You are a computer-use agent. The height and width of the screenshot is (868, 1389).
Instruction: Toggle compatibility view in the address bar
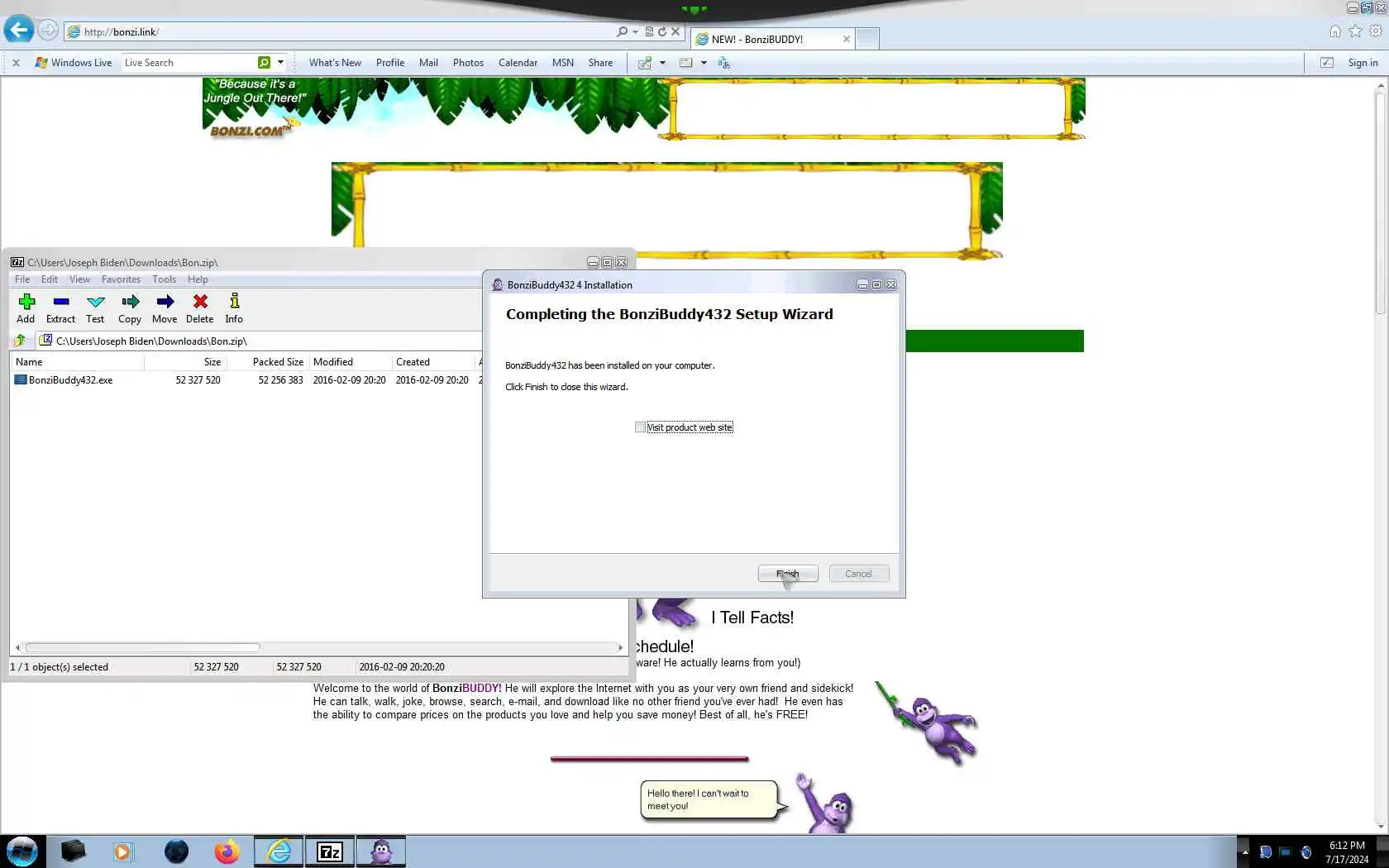tap(650, 31)
